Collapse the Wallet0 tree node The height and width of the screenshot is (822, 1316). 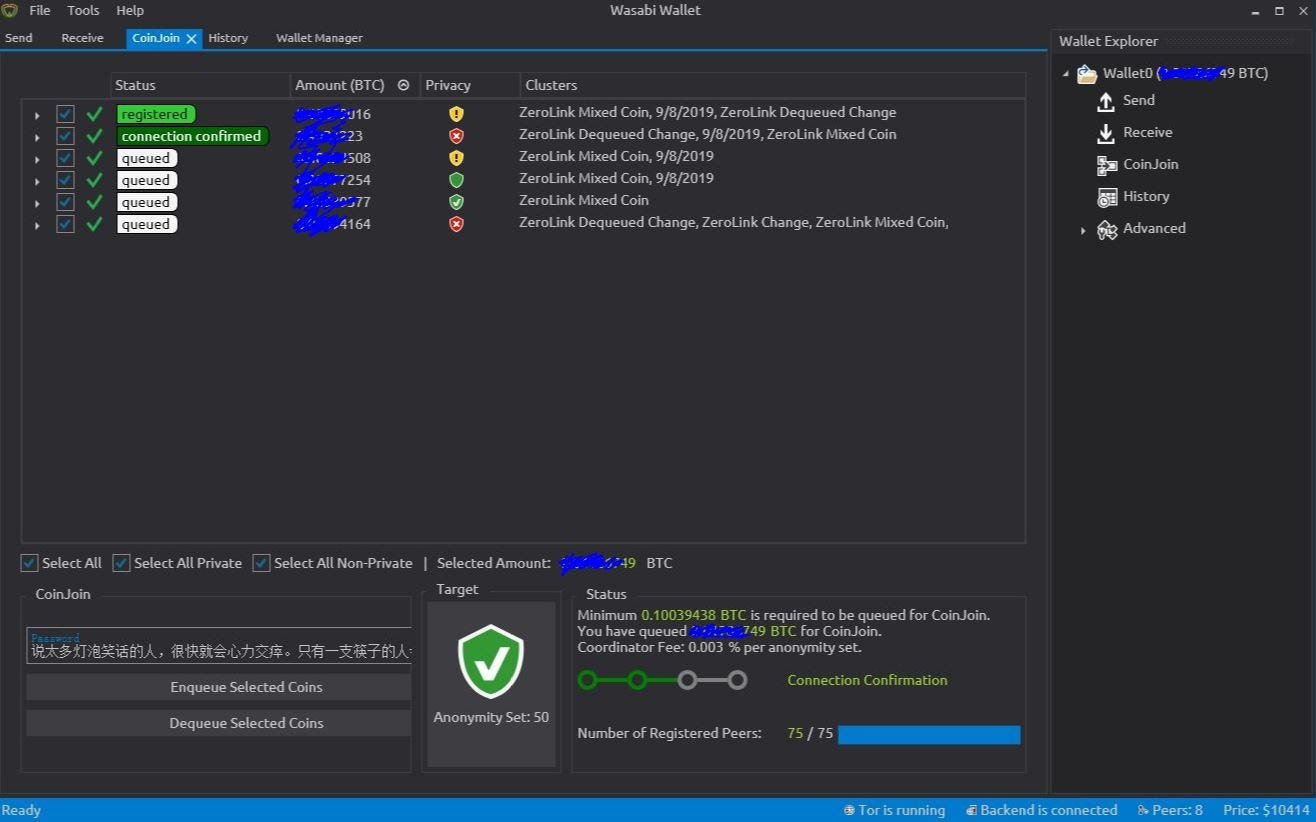tap(1066, 74)
